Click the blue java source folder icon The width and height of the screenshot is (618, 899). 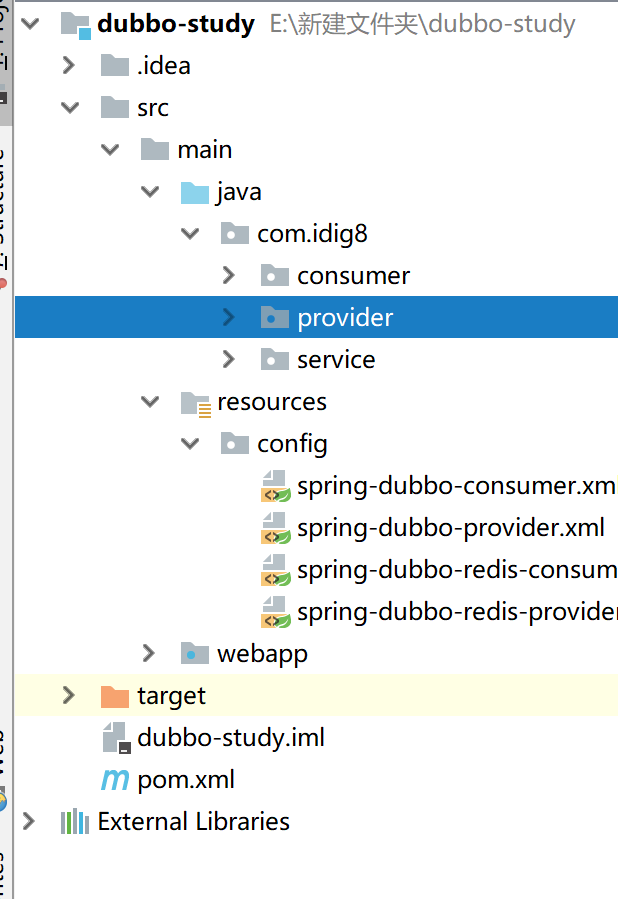coord(195,192)
